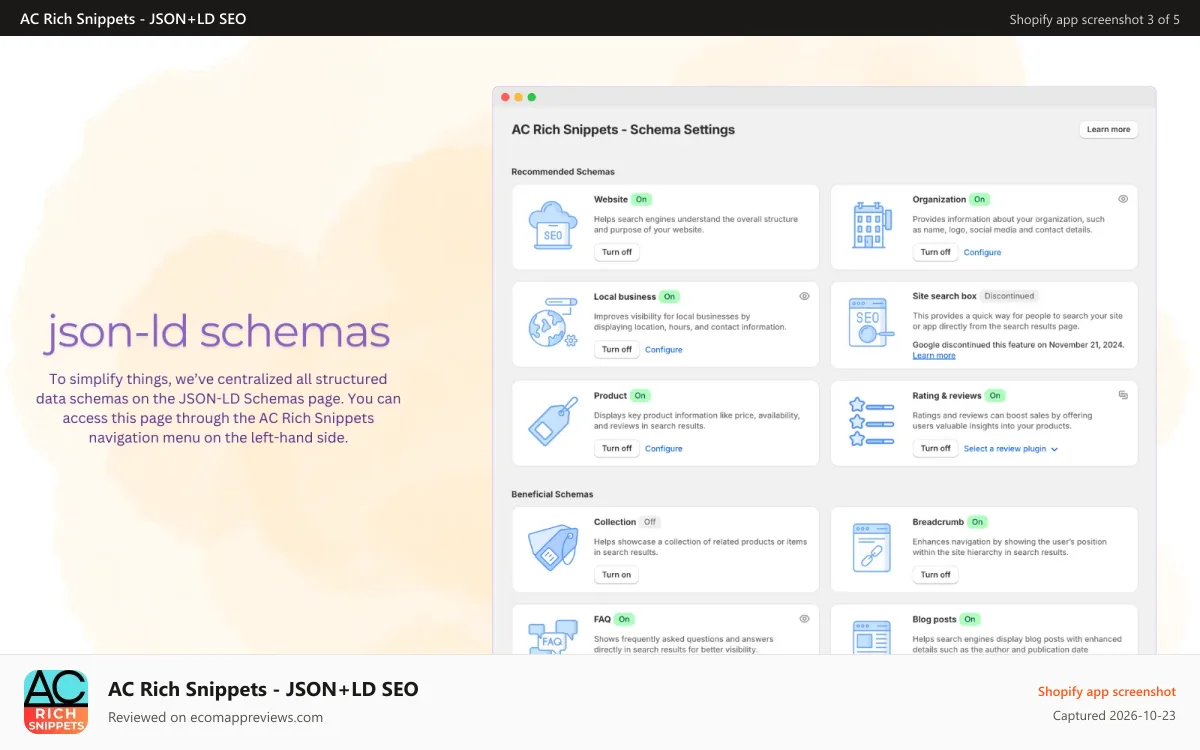Click the Breadcrumb link page icon
Image resolution: width=1200 pixels, height=750 pixels.
(872, 547)
